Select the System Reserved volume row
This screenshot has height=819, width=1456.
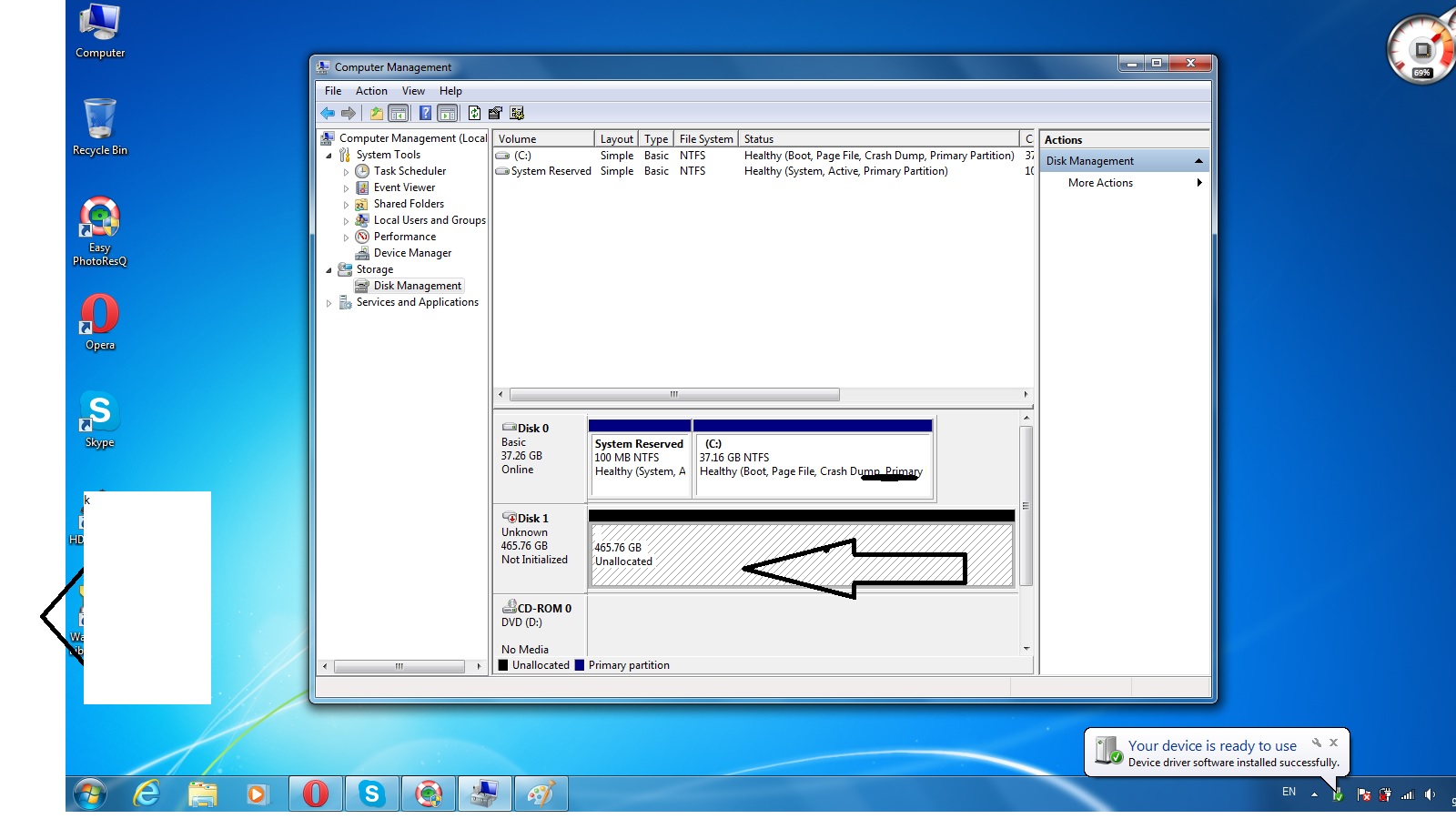[763, 171]
